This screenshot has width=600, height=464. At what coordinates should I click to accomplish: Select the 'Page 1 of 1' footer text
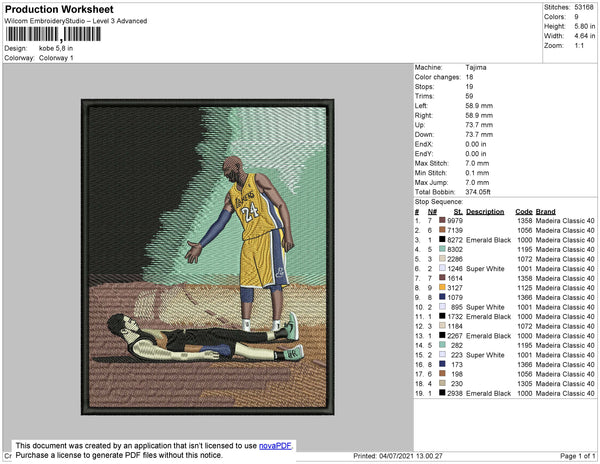pyautogui.click(x=578, y=456)
